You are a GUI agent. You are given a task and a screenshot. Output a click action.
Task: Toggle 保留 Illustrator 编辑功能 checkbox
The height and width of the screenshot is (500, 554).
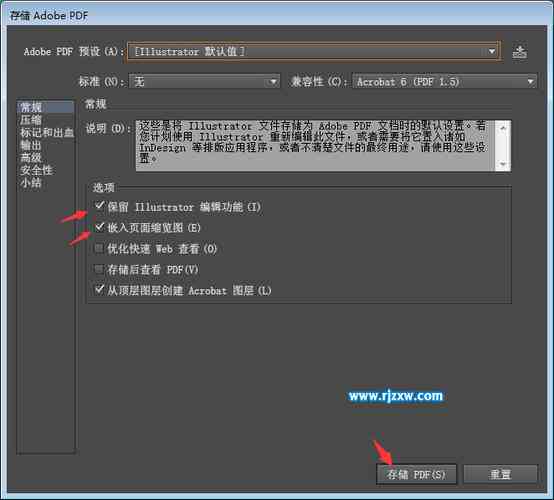tap(100, 206)
